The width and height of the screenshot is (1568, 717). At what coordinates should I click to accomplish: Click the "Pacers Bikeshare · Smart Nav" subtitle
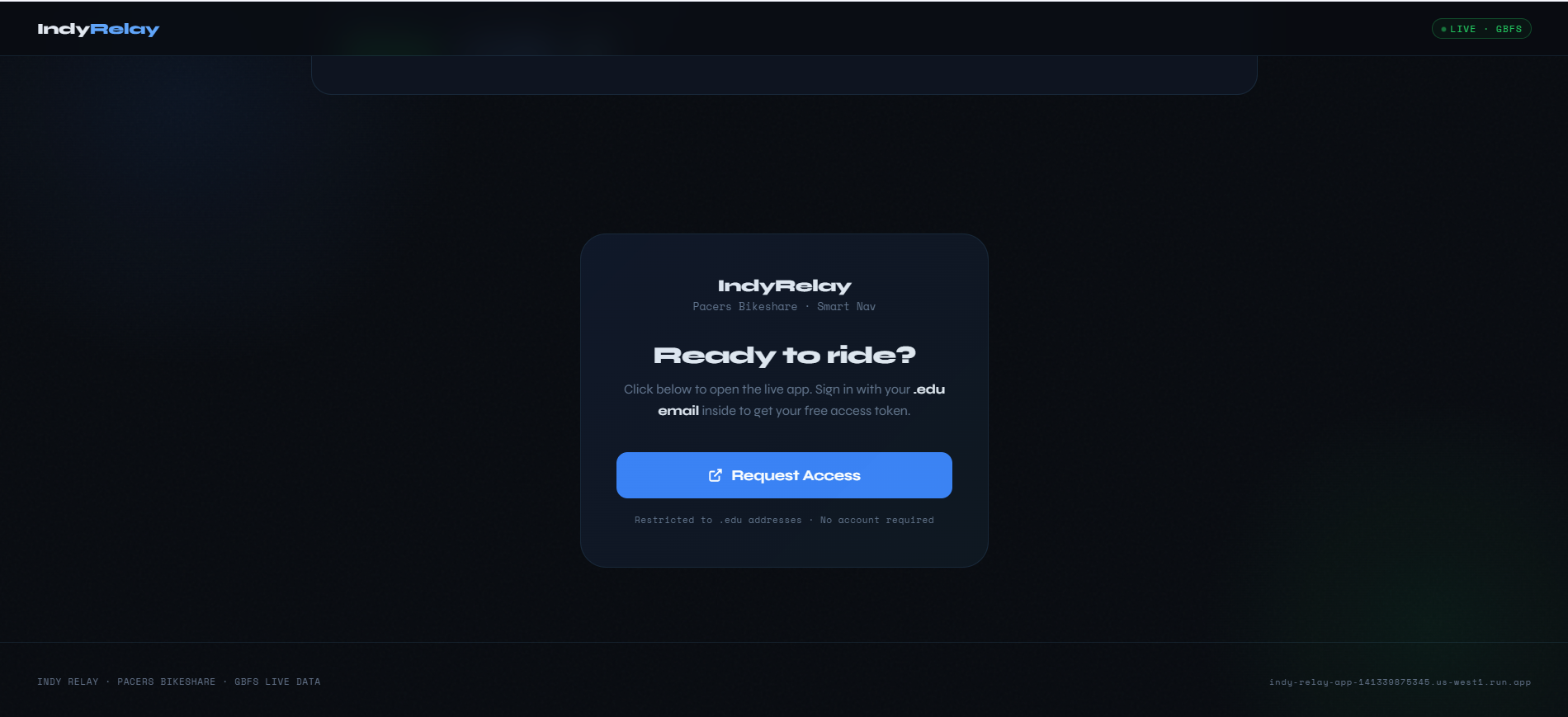pos(784,306)
